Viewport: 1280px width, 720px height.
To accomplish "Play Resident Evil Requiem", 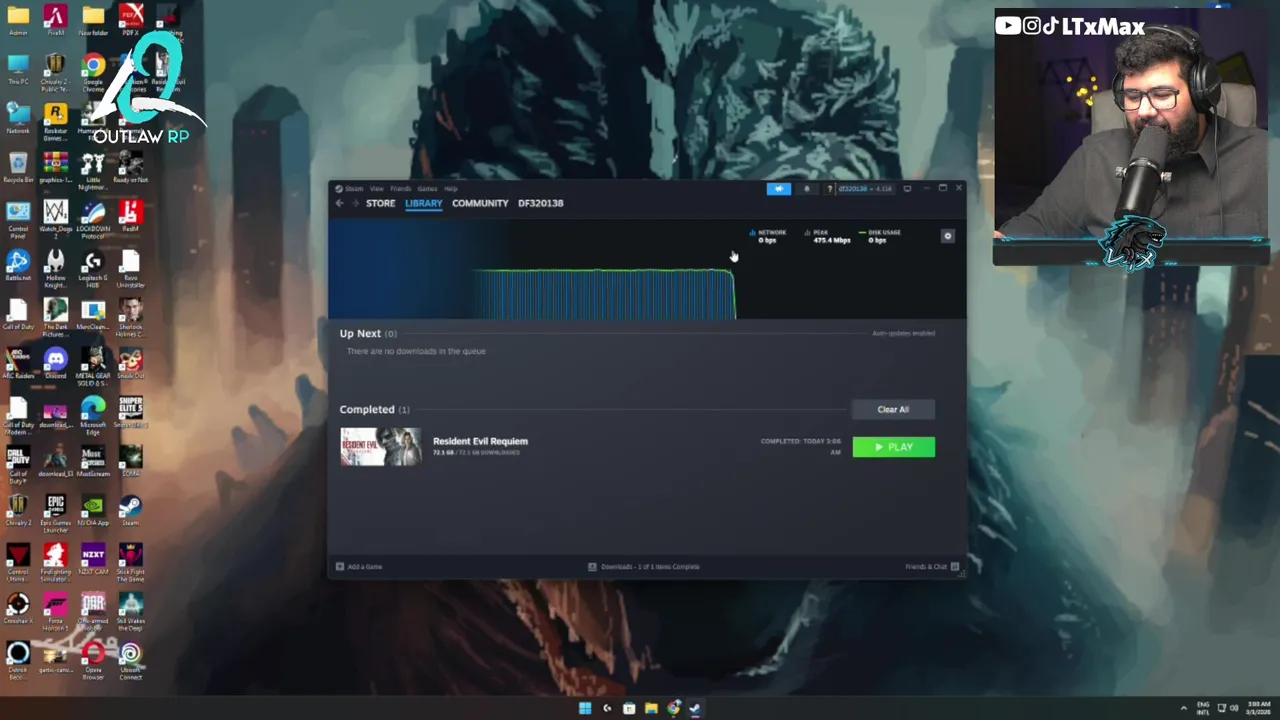I will (894, 447).
